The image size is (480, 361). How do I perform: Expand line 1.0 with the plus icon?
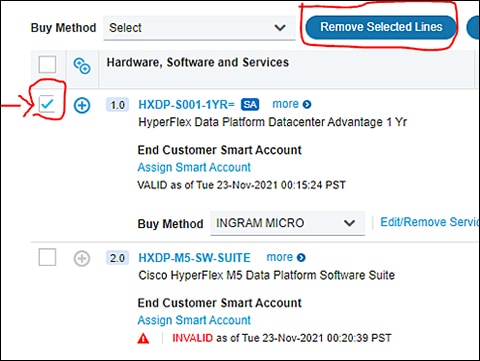[82, 105]
